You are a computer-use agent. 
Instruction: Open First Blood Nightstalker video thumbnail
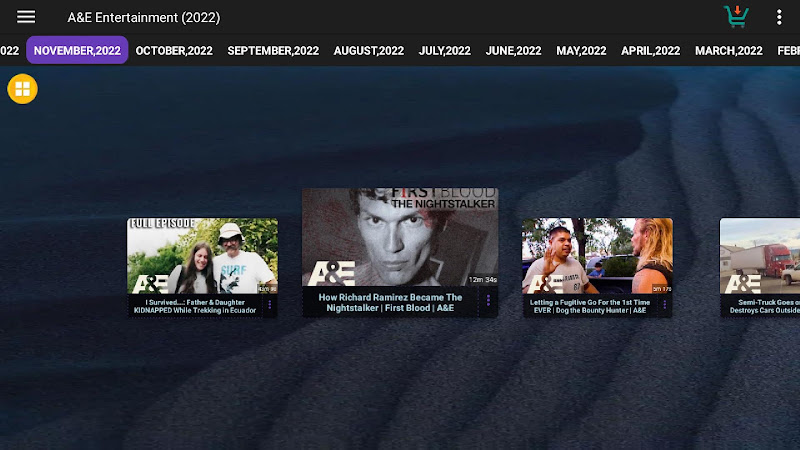pyautogui.click(x=400, y=237)
